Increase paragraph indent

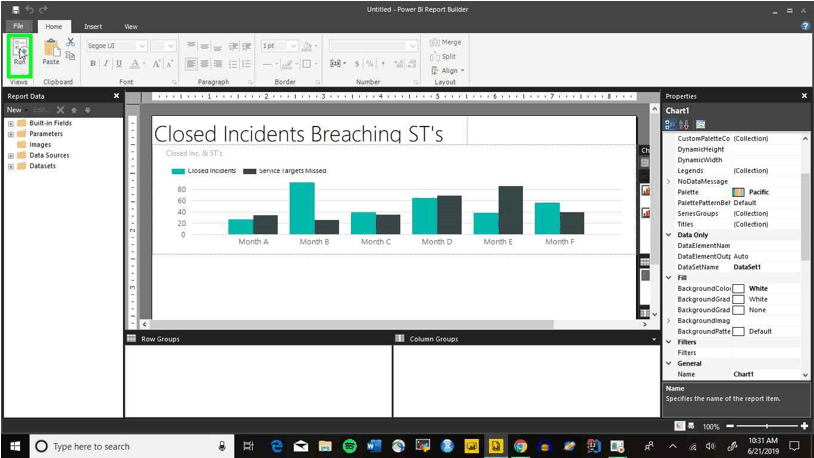pos(247,46)
